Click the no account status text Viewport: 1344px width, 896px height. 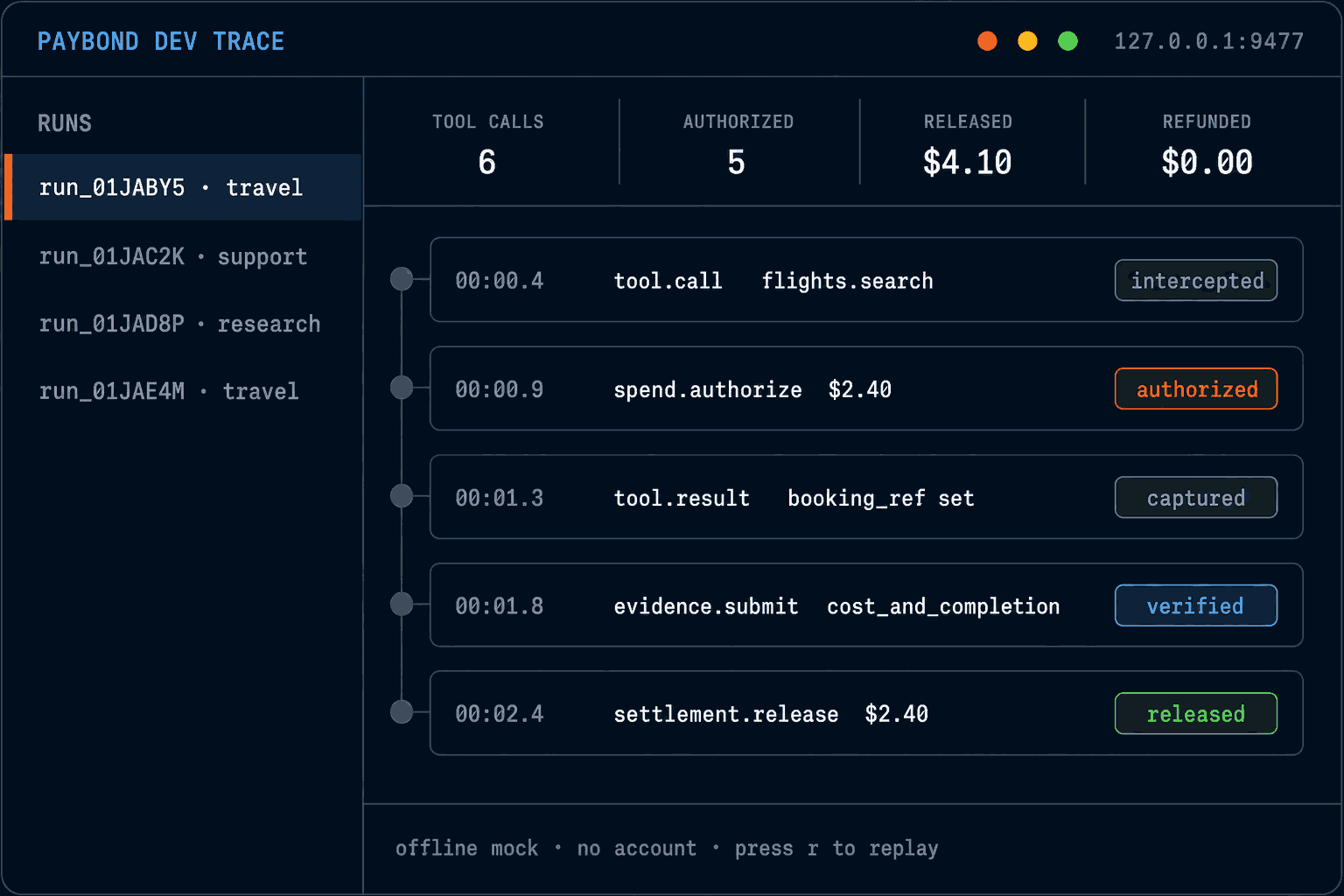click(637, 848)
